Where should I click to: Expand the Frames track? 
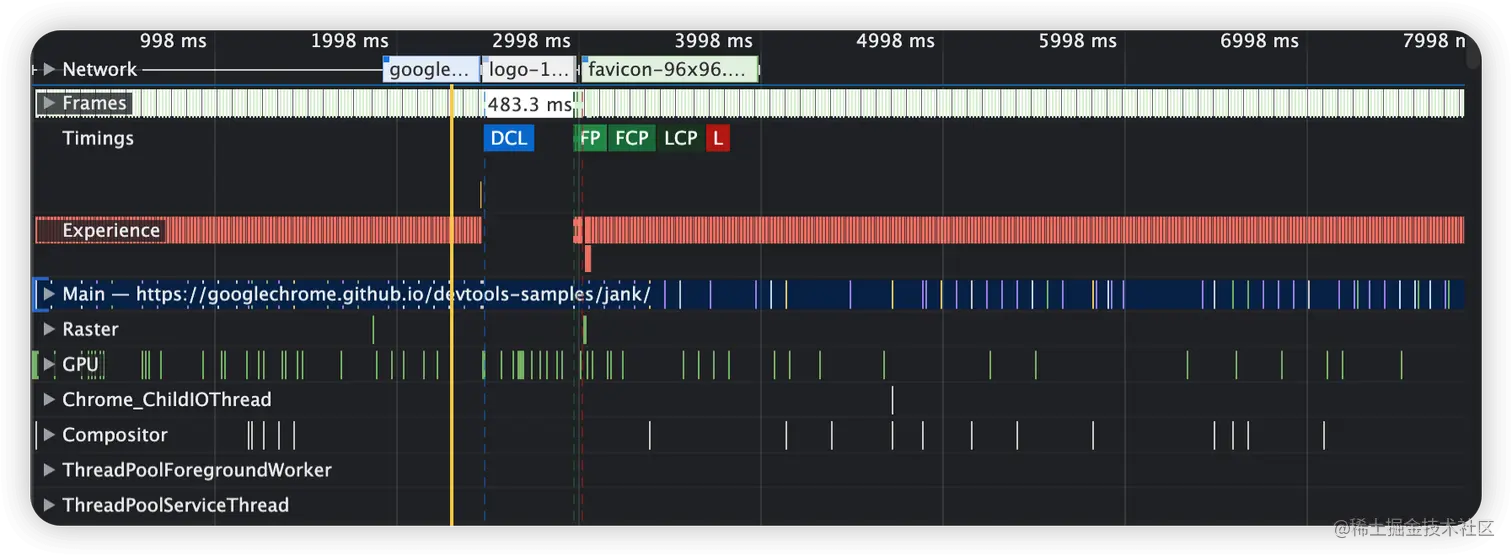tap(48, 103)
